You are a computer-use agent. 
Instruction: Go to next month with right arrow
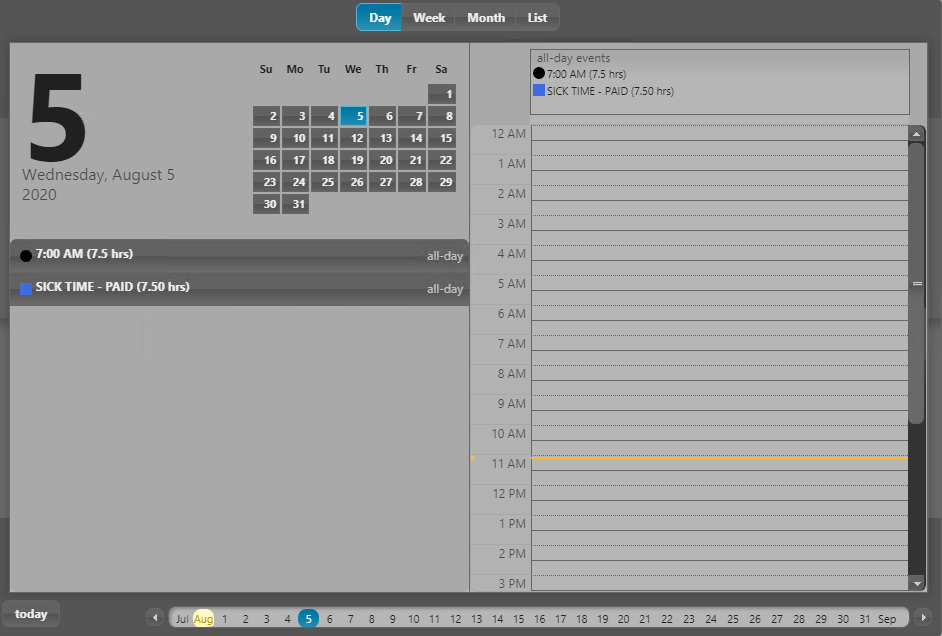point(923,617)
